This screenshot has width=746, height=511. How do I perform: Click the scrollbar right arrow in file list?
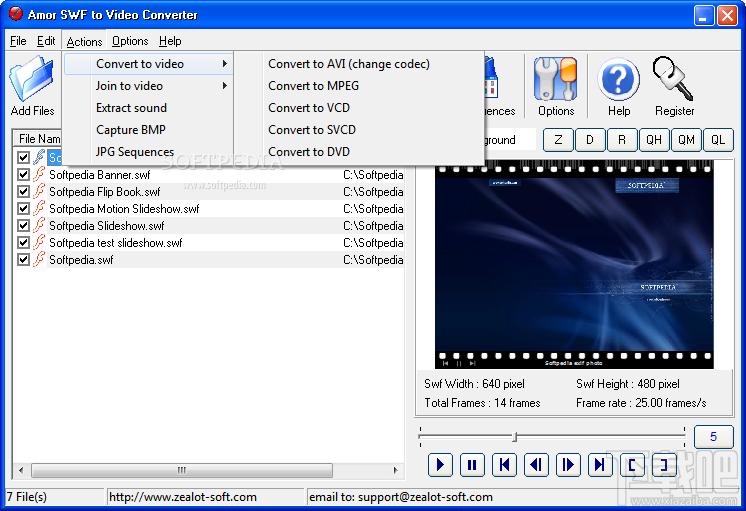pyautogui.click(x=396, y=470)
